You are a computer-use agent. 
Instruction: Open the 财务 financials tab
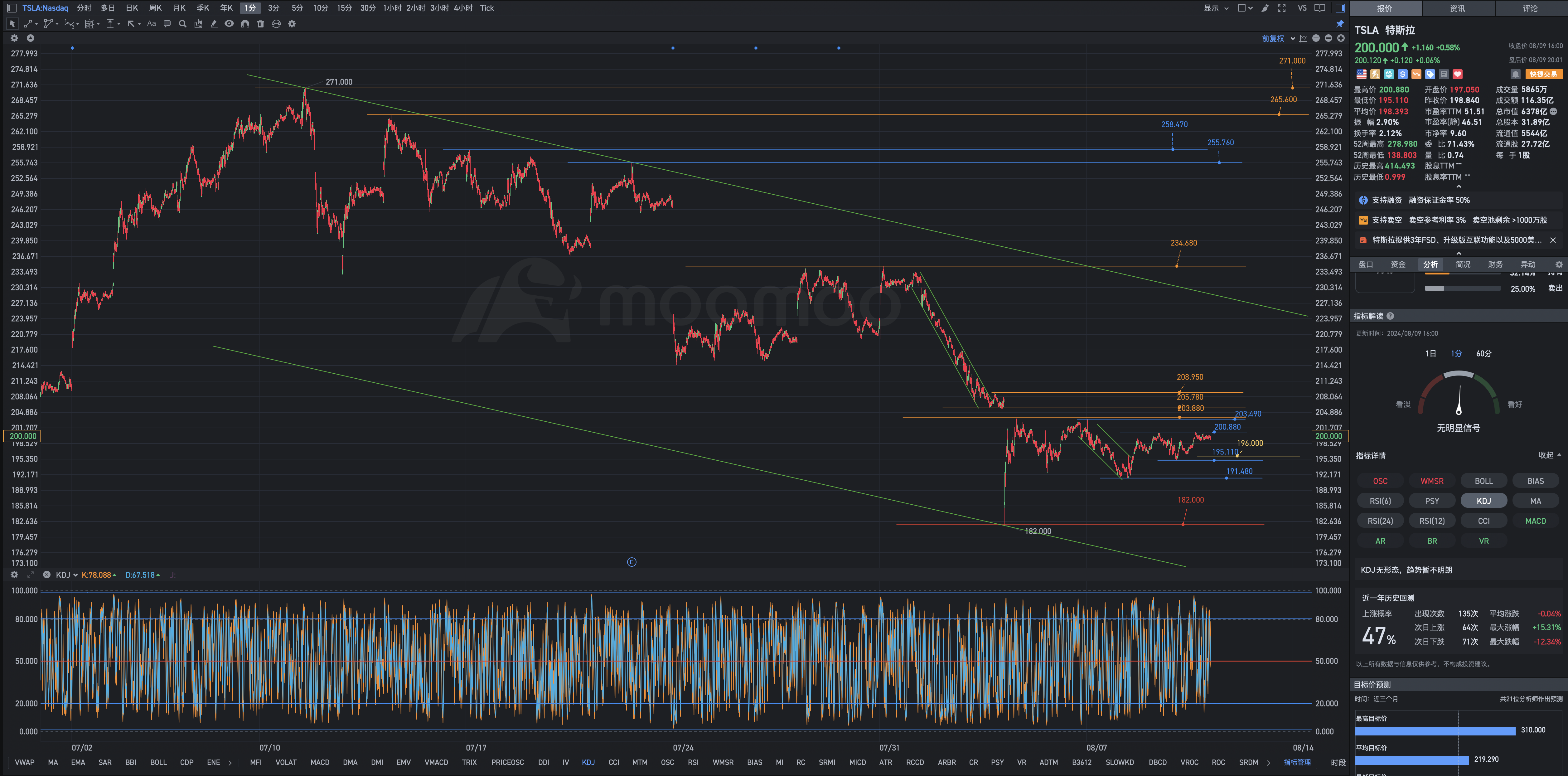1495,264
